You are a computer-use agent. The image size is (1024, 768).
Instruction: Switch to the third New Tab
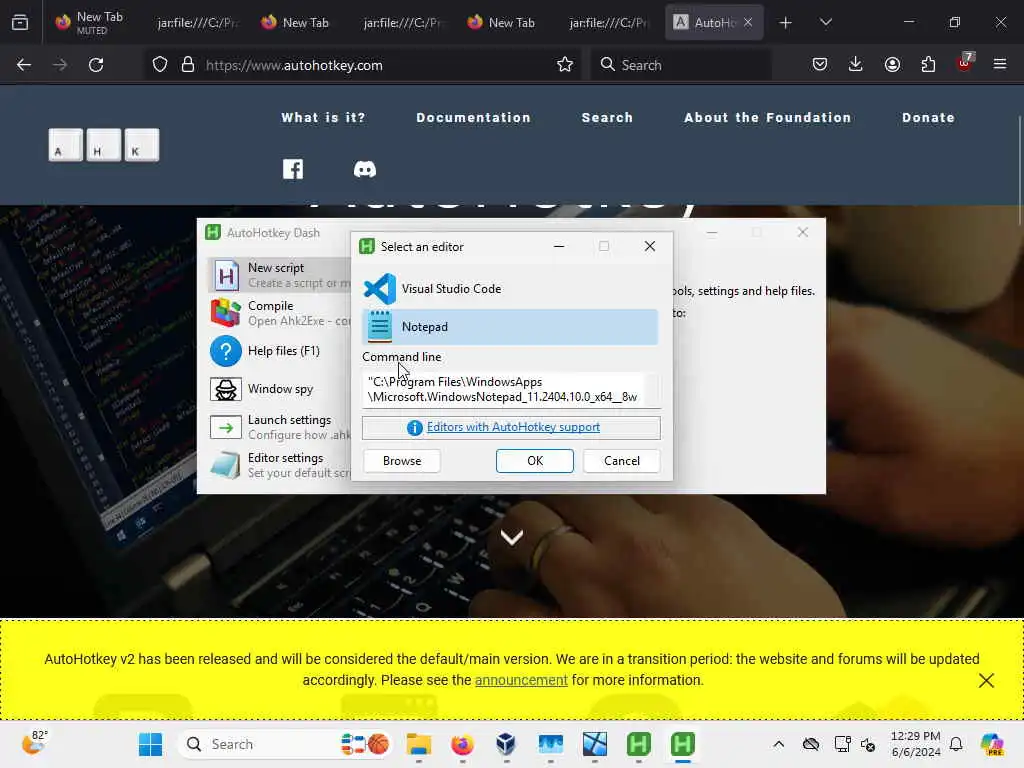[x=503, y=23]
